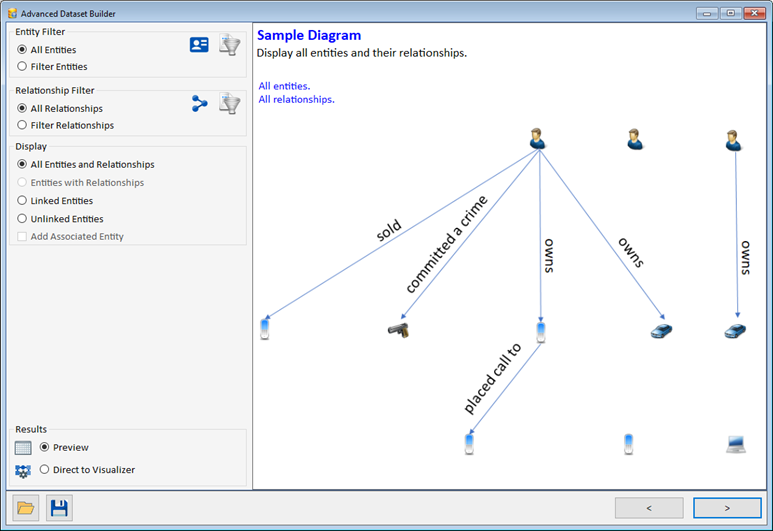Click 'Display all entities and their relationships.' text
The image size is (773, 531).
tap(361, 53)
